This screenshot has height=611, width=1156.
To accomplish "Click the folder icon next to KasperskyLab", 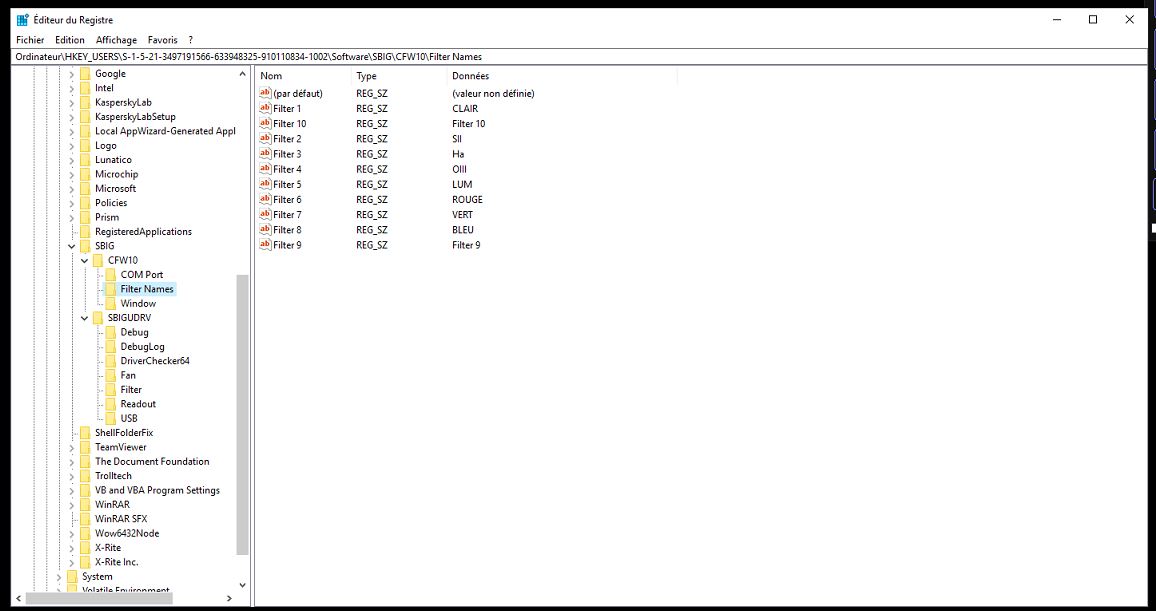I will tap(85, 102).
